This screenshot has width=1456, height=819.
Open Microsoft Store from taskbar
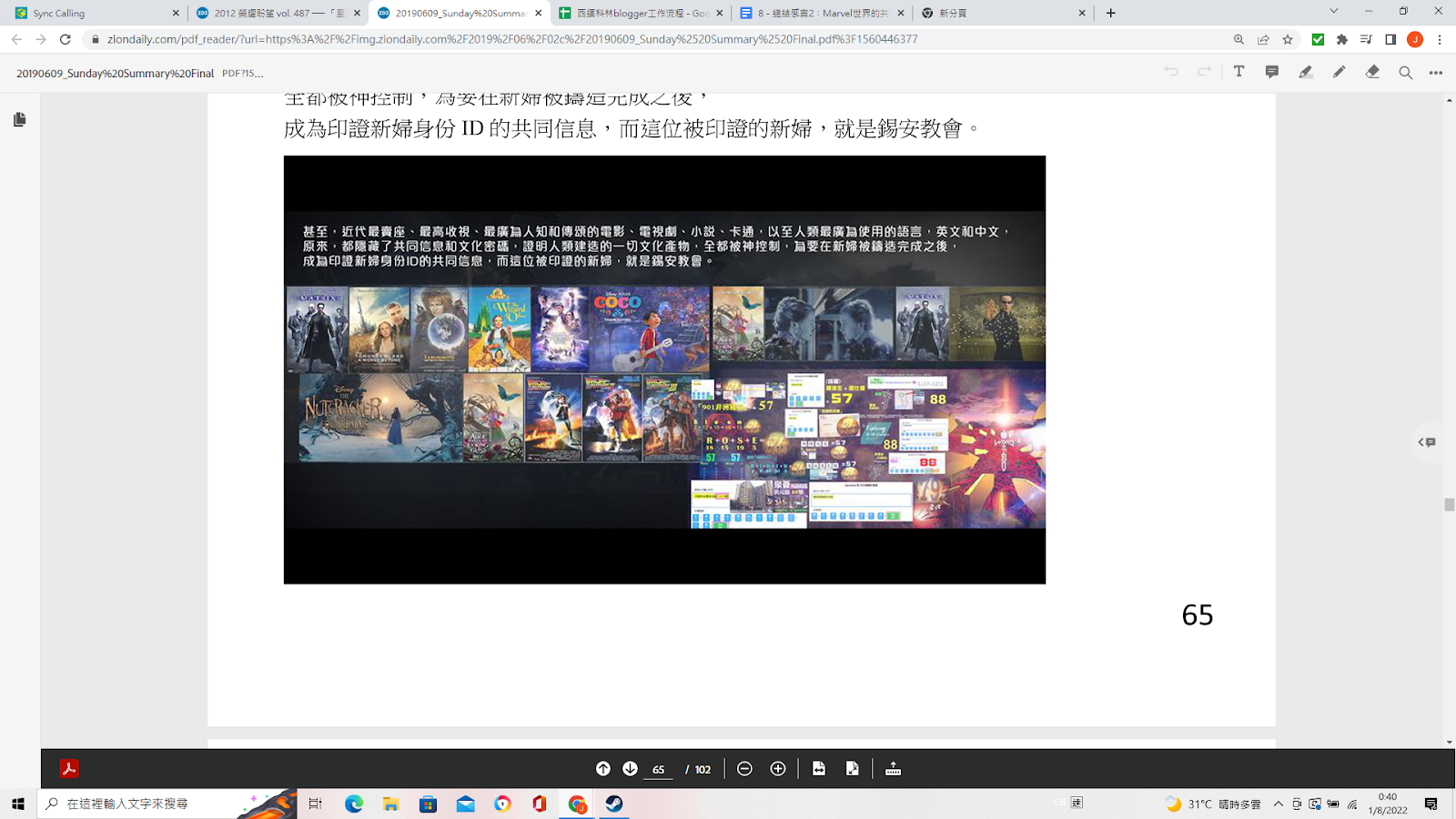point(428,804)
